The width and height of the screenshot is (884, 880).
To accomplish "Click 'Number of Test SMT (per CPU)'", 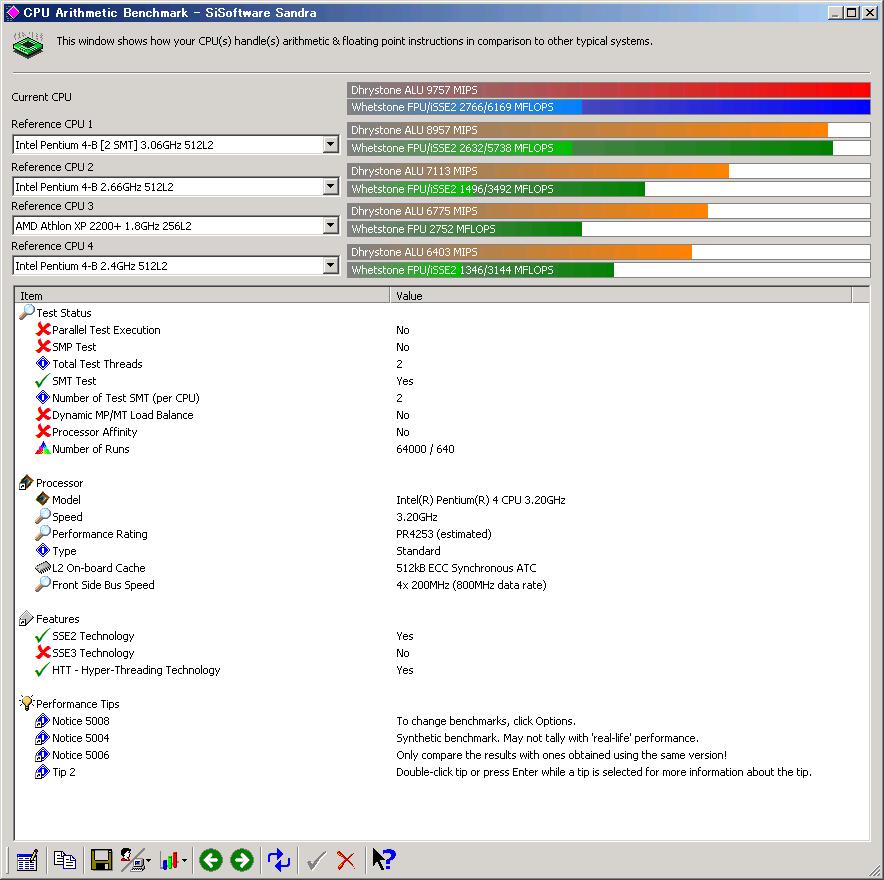I will 117,398.
